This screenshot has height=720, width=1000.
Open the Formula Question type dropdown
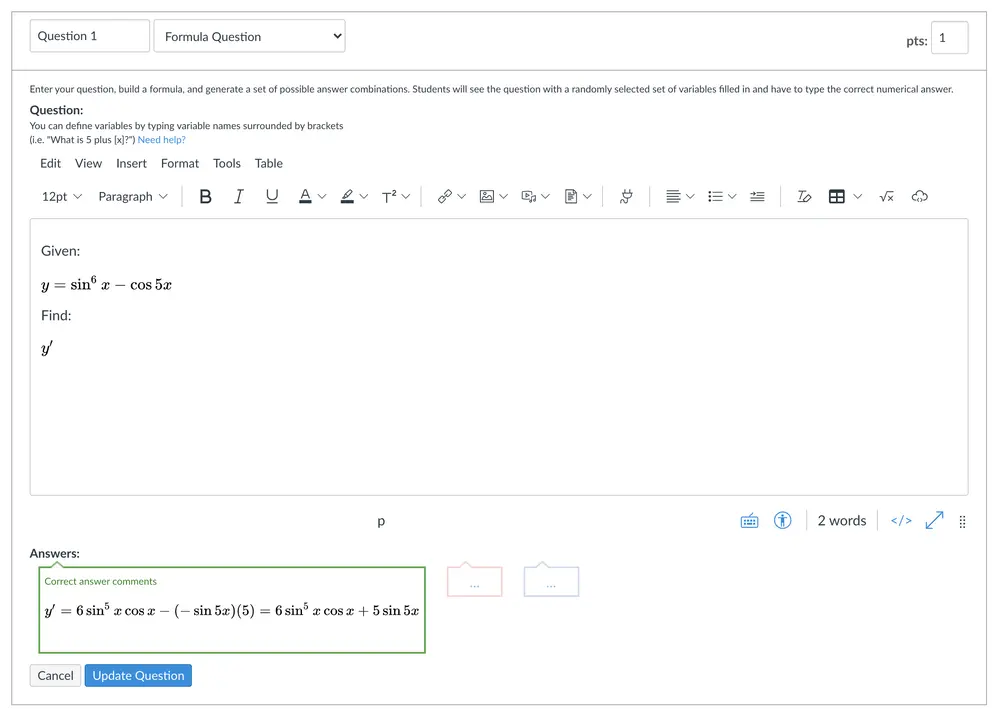tap(249, 36)
